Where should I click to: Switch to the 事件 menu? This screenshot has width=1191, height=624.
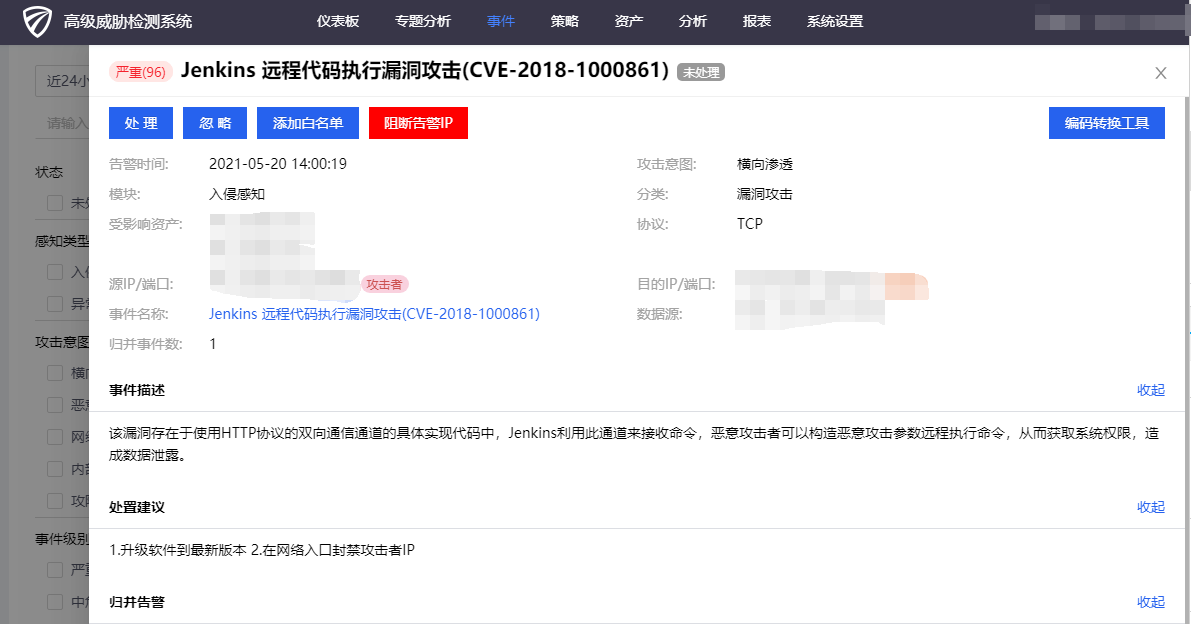coord(501,21)
